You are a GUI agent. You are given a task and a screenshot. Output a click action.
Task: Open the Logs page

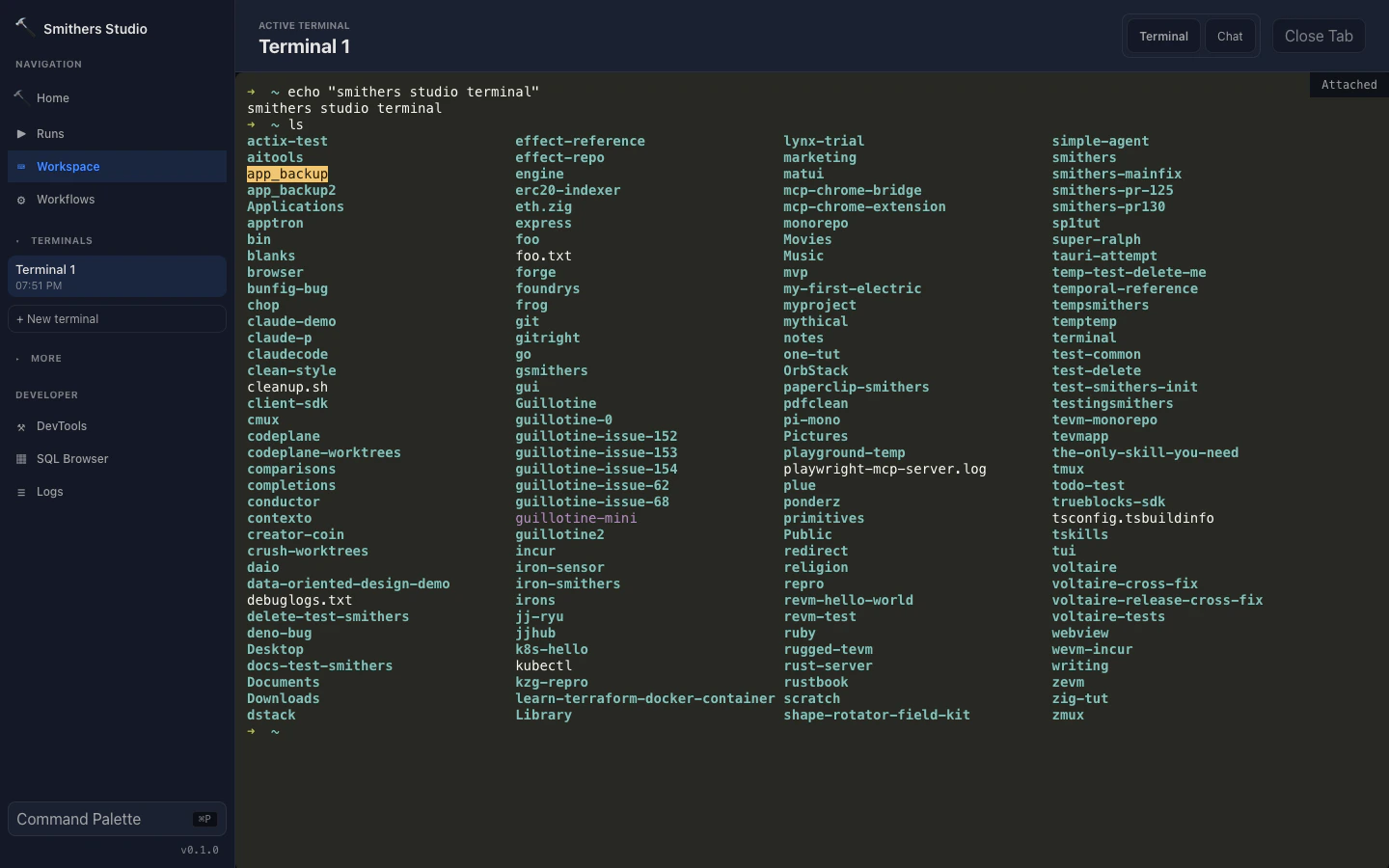pos(117,492)
